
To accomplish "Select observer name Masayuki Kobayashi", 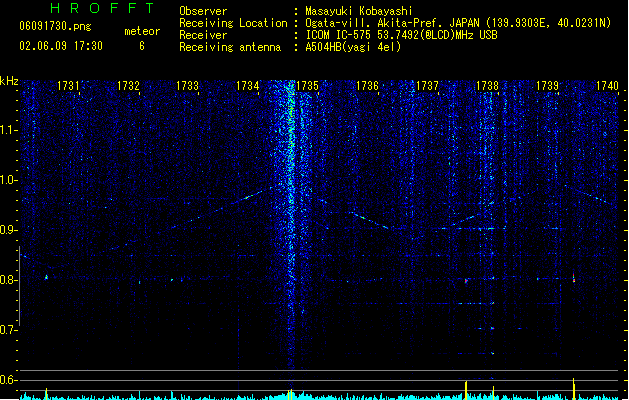I will pos(359,11).
